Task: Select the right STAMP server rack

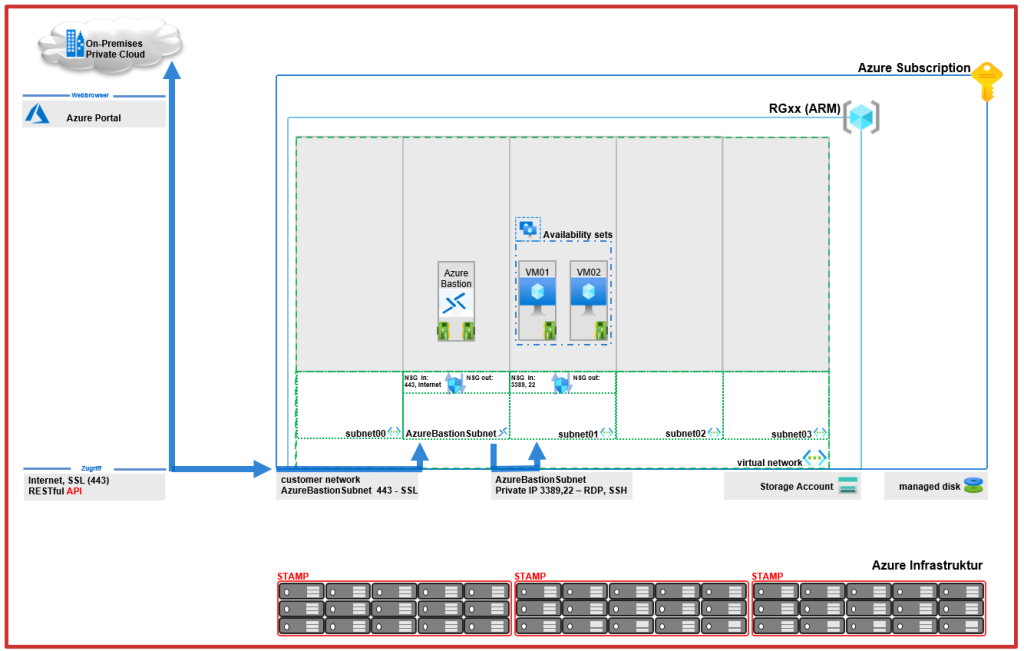Action: 869,609
